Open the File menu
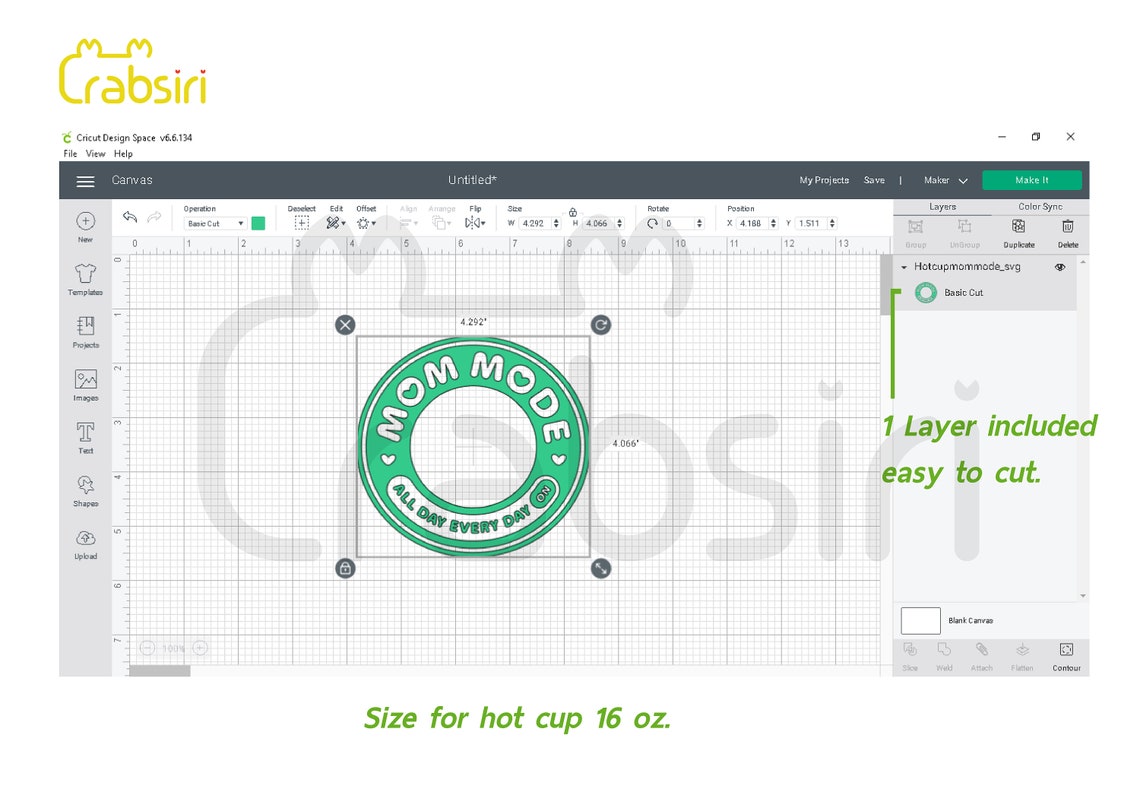Screen dimensions: 1140x789 [x=69, y=153]
